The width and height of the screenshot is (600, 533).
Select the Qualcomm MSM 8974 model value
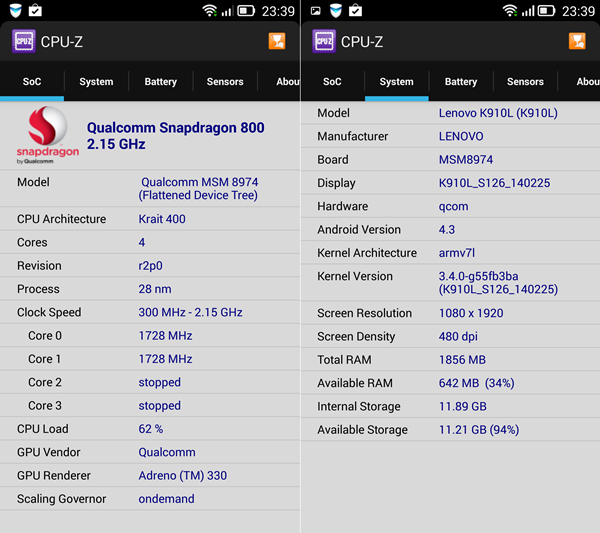pyautogui.click(x=198, y=189)
